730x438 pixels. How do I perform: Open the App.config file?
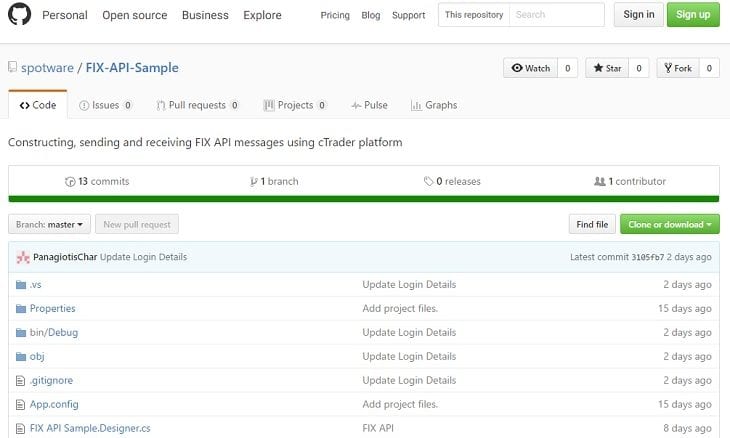54,404
